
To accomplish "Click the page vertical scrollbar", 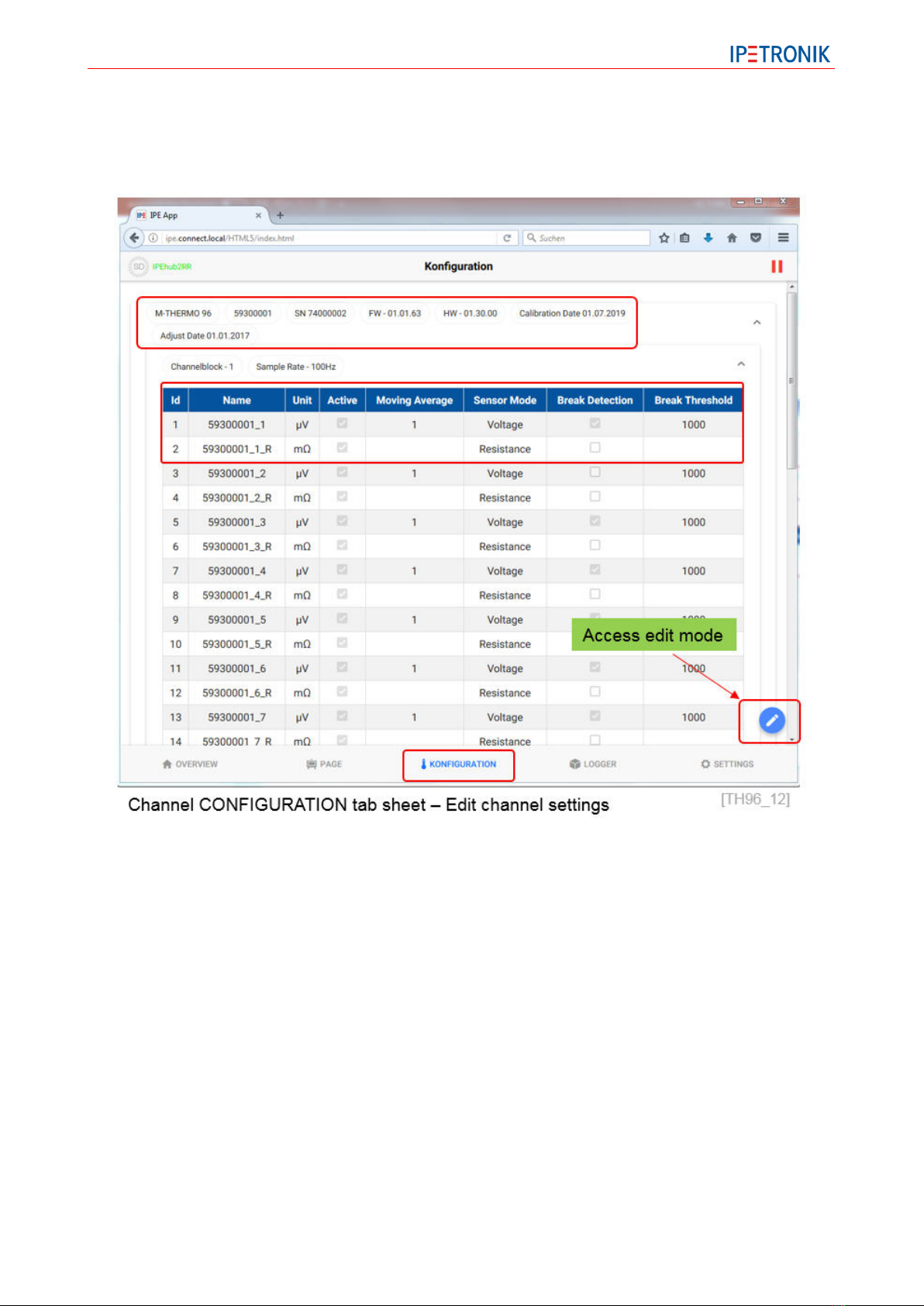I will click(791, 380).
